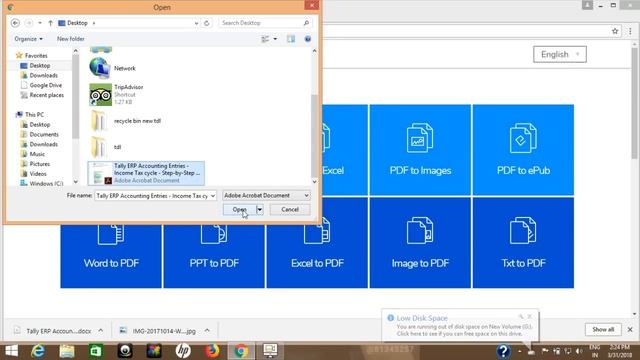This screenshot has height=360, width=640.
Task: Expand the view options arrow
Action: coord(275,39)
